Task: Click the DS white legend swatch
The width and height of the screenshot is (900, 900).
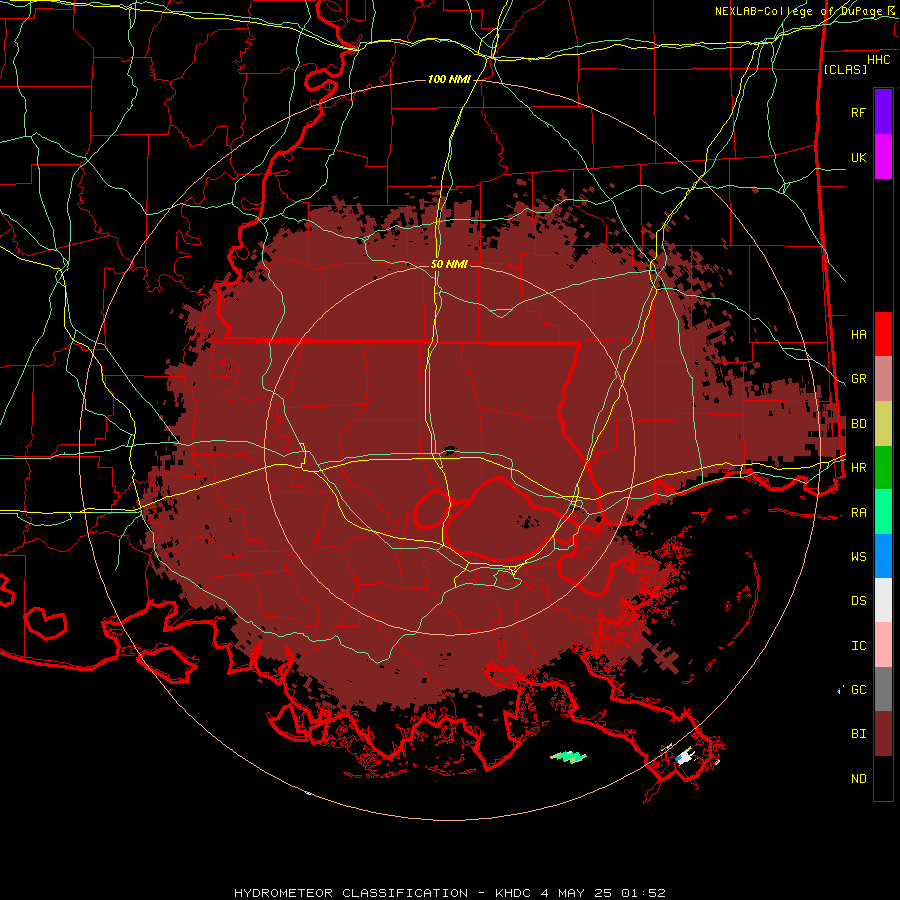Action: coord(883,600)
